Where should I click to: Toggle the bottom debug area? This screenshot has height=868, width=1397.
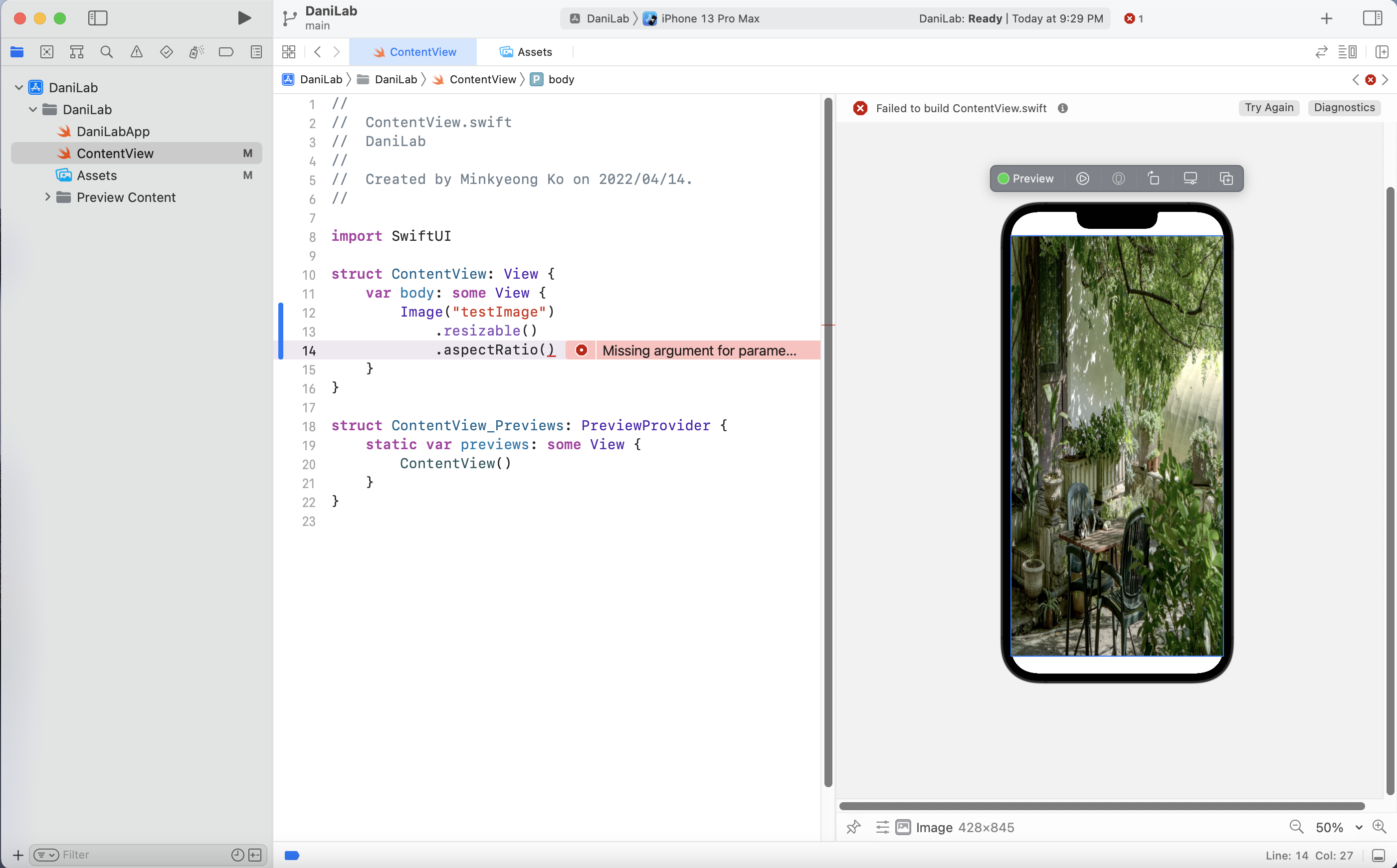point(1379,856)
